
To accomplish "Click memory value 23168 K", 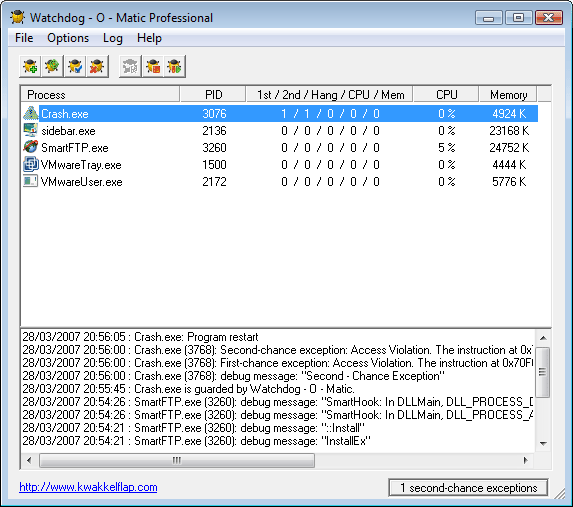I will click(509, 130).
